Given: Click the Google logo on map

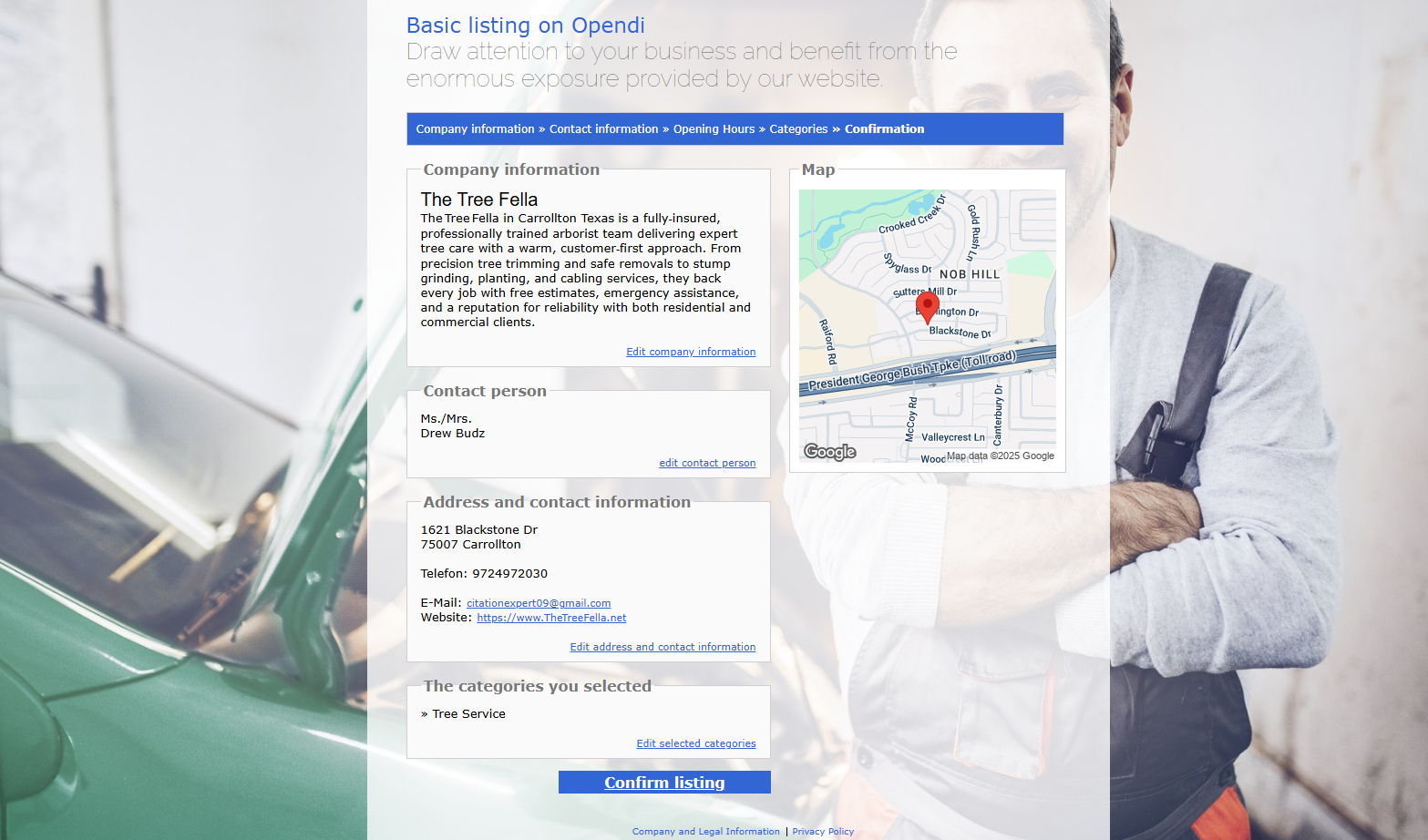Looking at the screenshot, I should [x=830, y=452].
